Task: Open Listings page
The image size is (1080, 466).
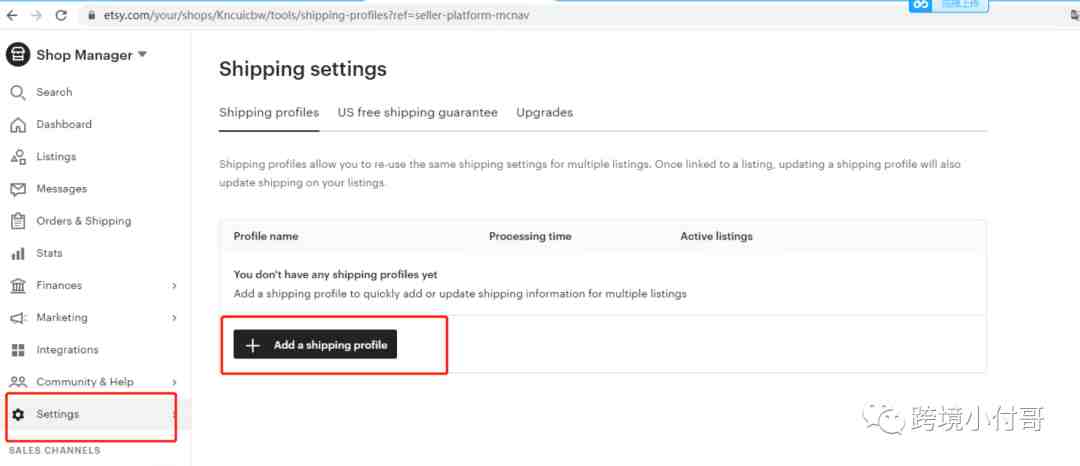Action: point(56,157)
